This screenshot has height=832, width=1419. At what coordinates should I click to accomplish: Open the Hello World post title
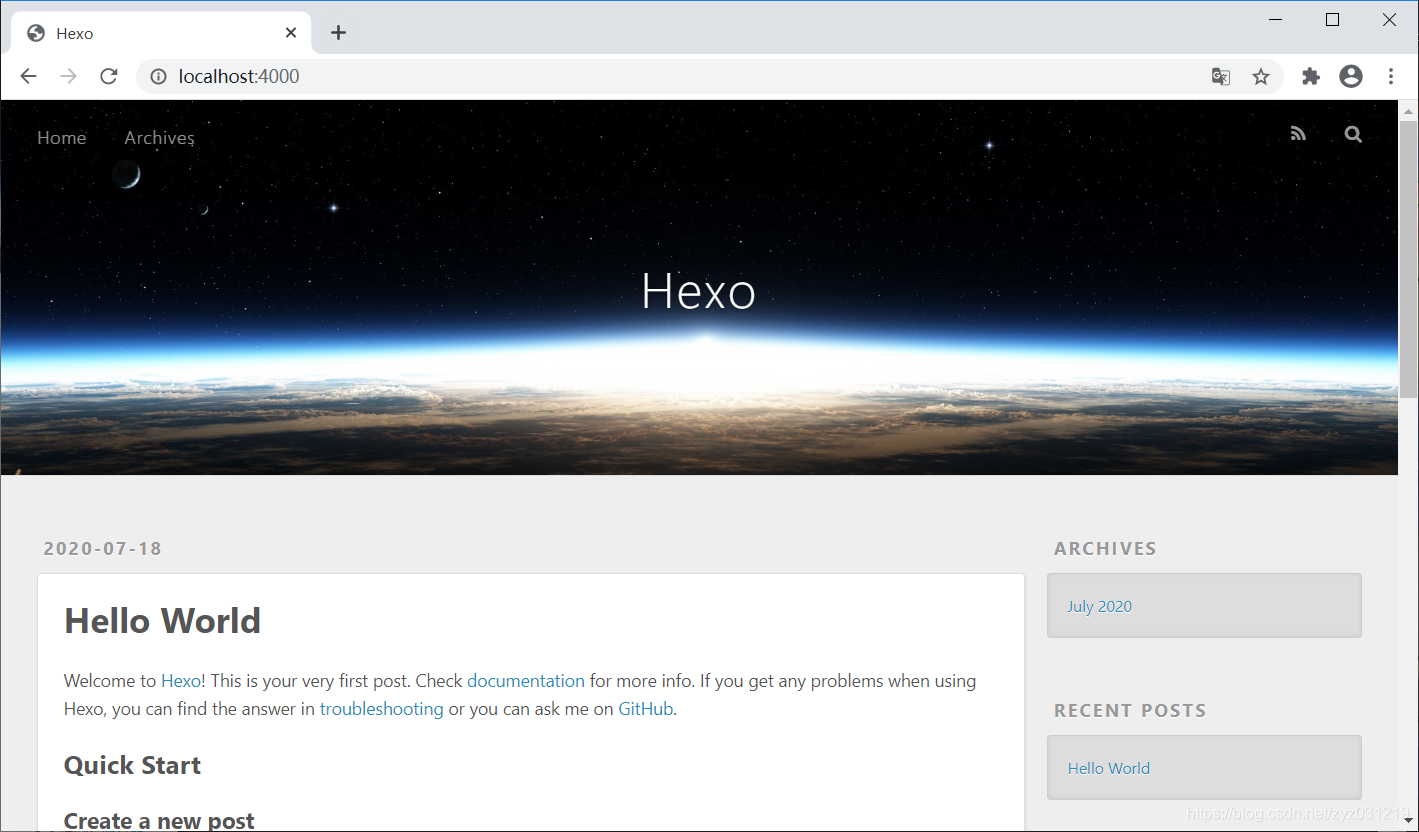(162, 621)
